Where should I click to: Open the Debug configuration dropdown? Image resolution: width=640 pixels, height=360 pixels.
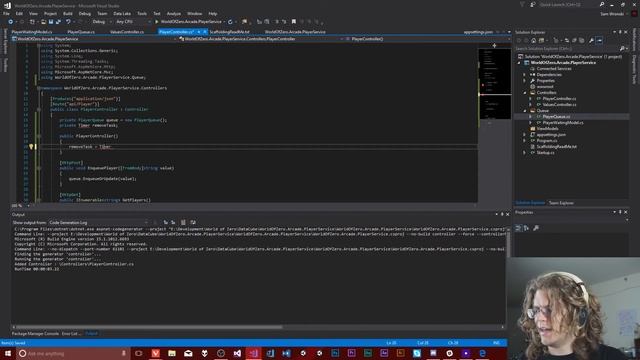coord(101,22)
